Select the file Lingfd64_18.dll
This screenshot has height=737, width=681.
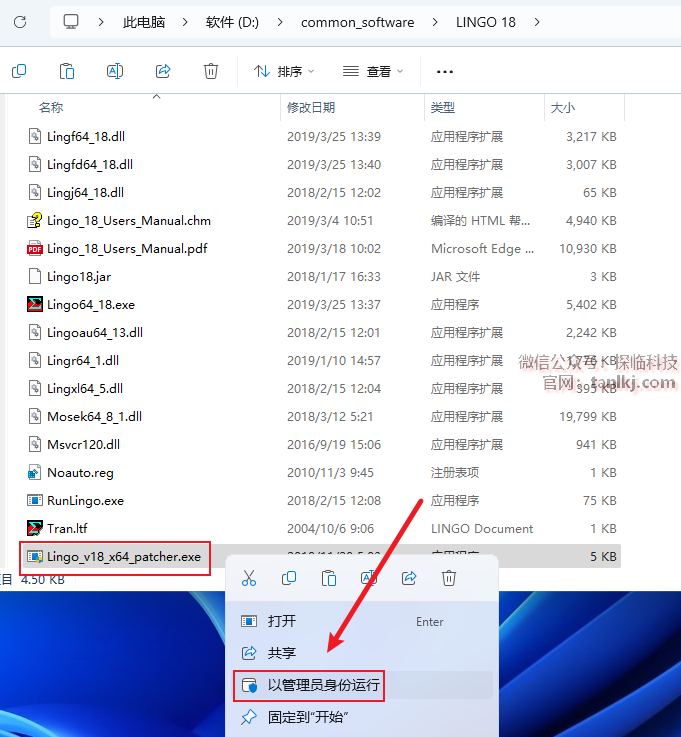90,165
